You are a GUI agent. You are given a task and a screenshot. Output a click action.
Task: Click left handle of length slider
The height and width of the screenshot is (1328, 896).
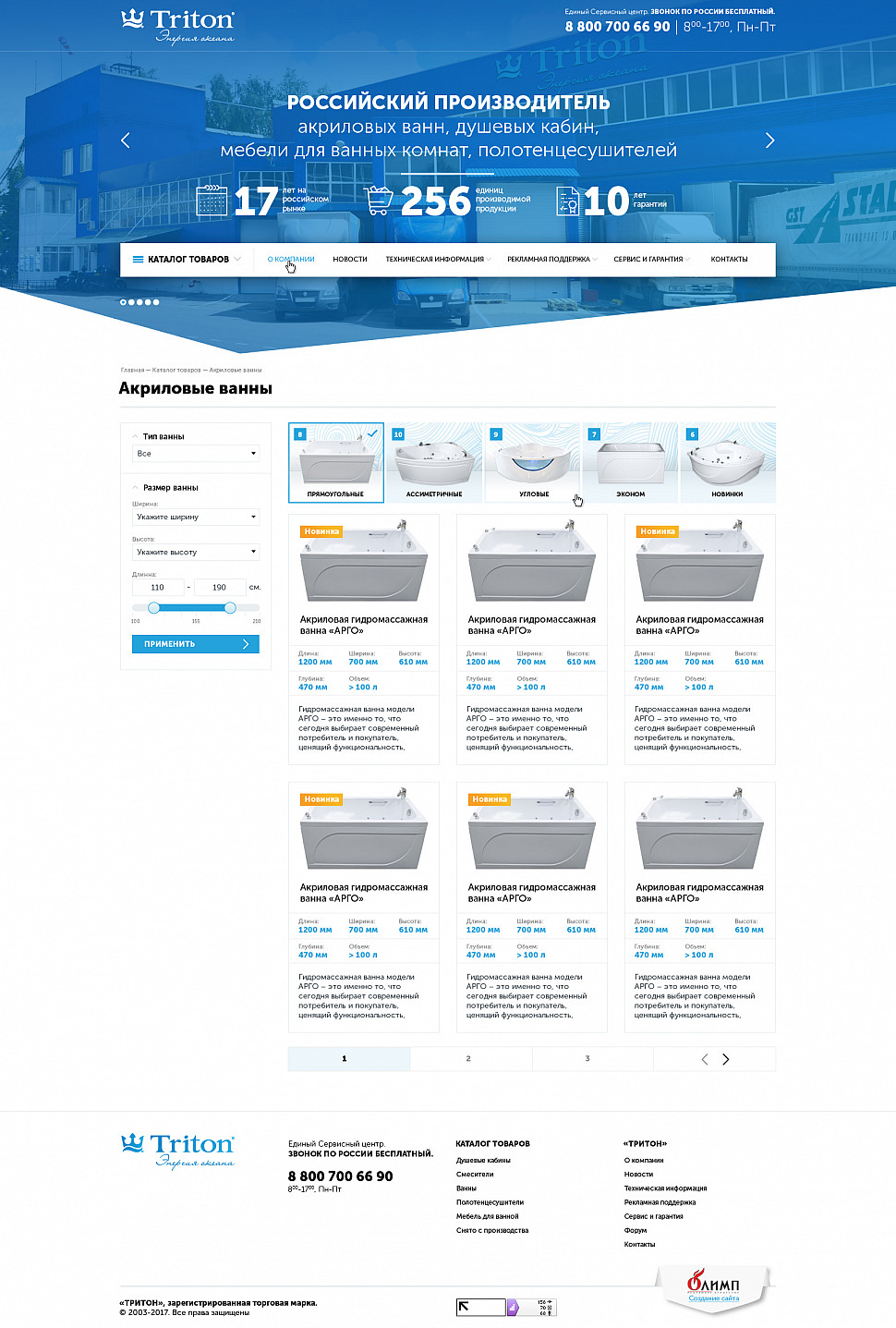click(x=154, y=607)
